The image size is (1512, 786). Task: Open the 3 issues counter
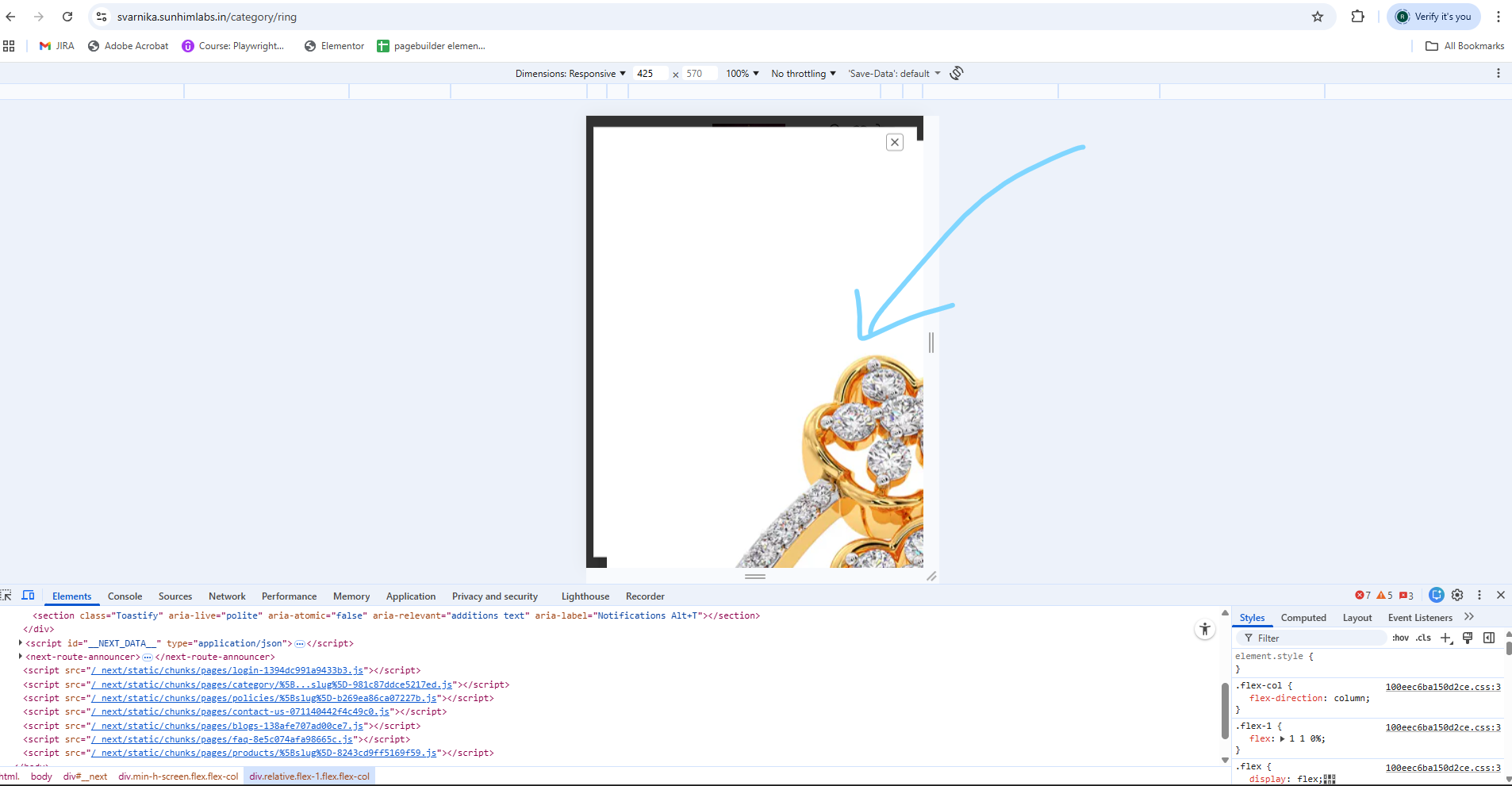pyautogui.click(x=1406, y=596)
